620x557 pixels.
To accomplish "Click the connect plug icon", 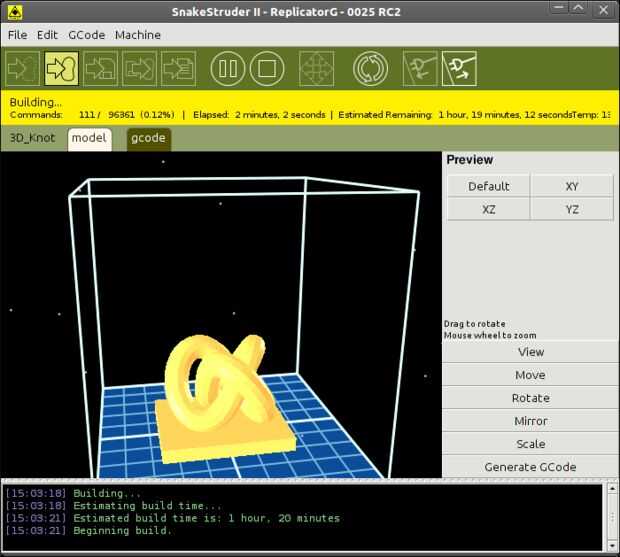I will click(420, 68).
